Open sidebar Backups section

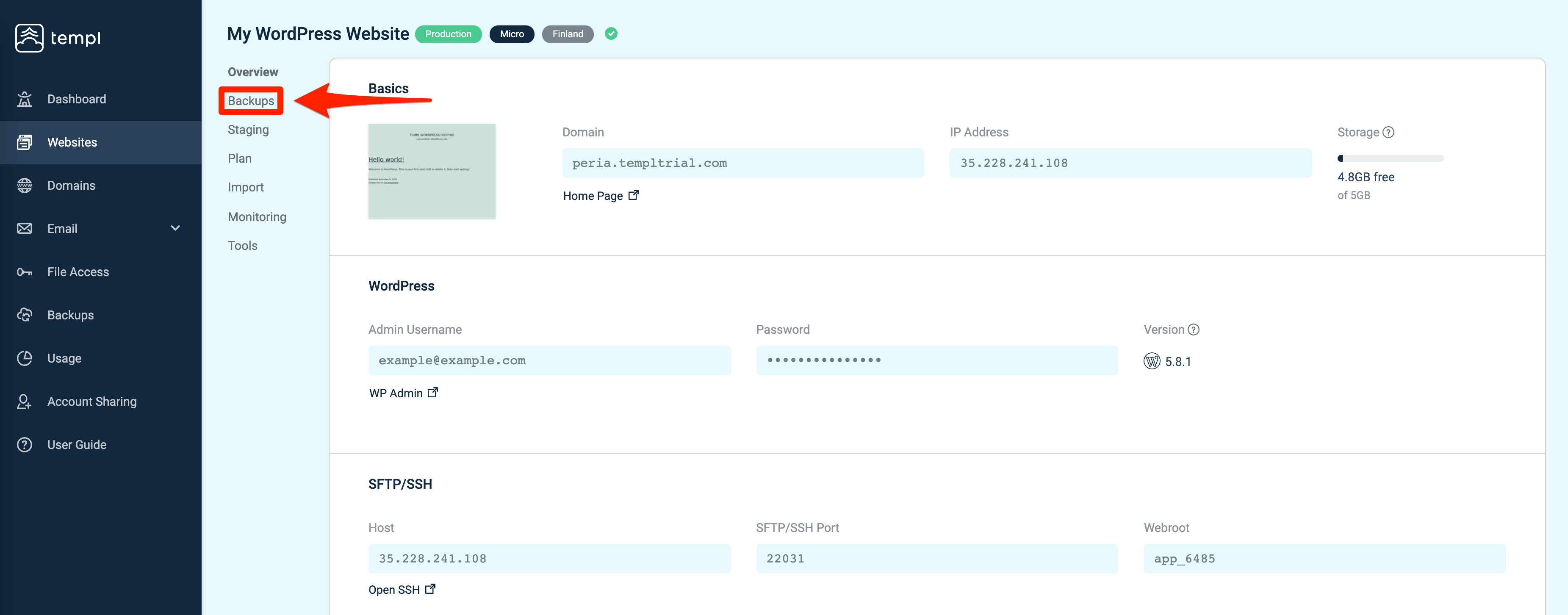(100, 315)
